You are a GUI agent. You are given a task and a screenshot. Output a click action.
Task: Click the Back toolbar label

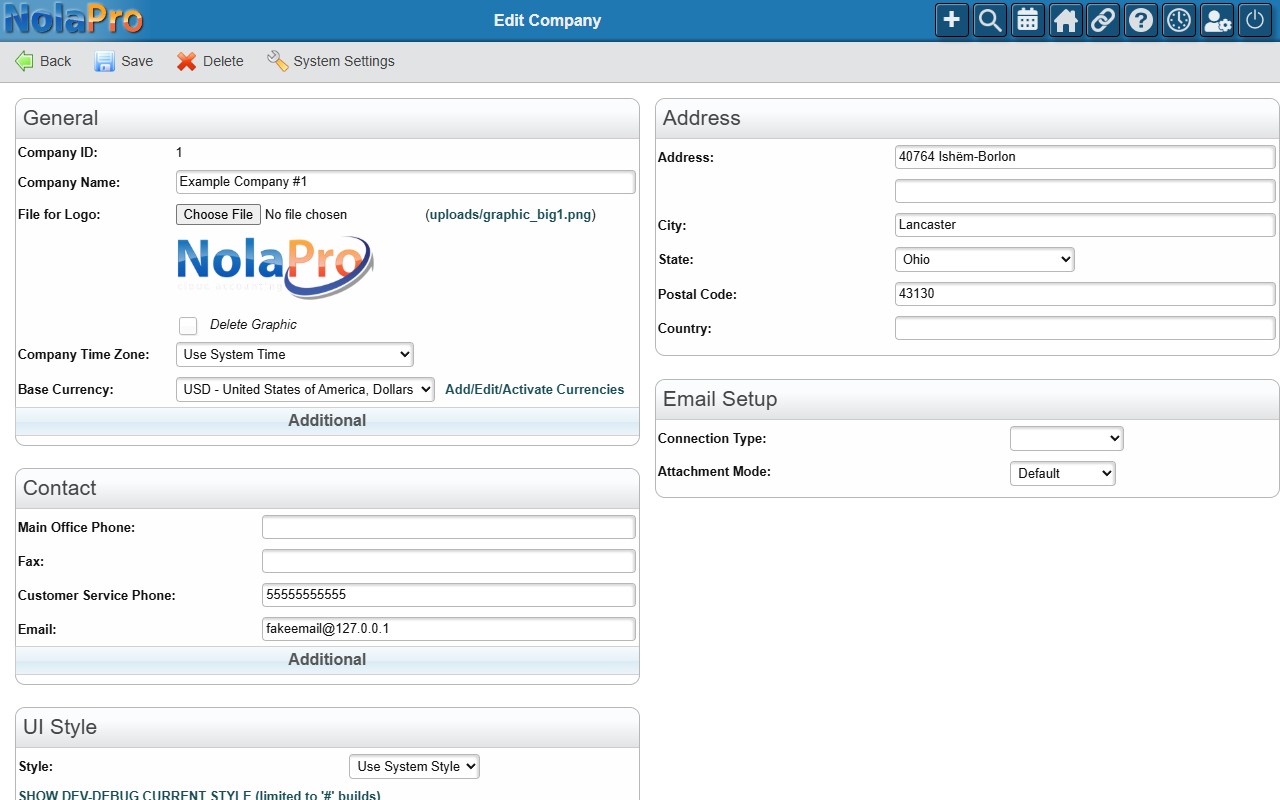56,61
